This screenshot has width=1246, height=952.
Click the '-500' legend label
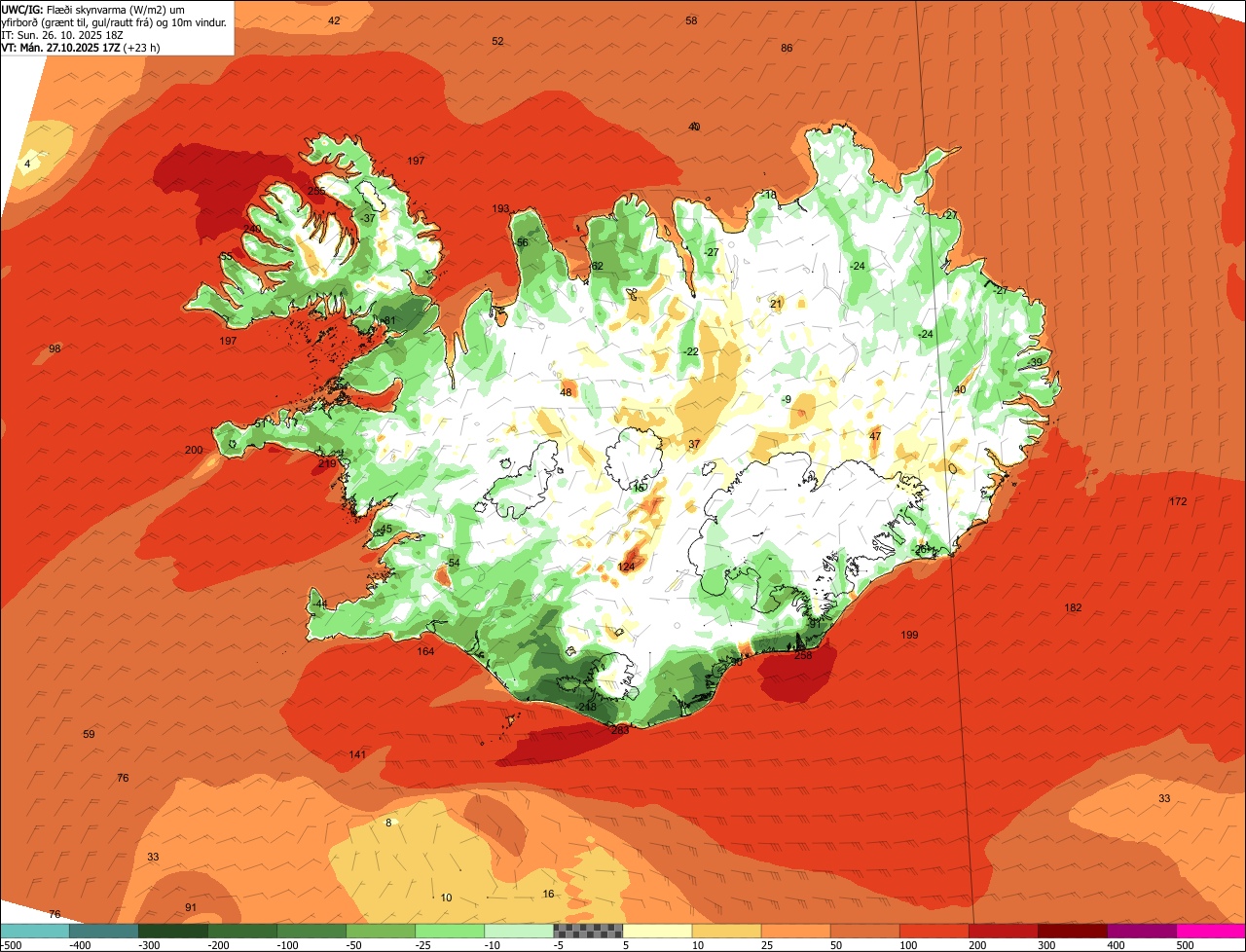click(x=13, y=945)
